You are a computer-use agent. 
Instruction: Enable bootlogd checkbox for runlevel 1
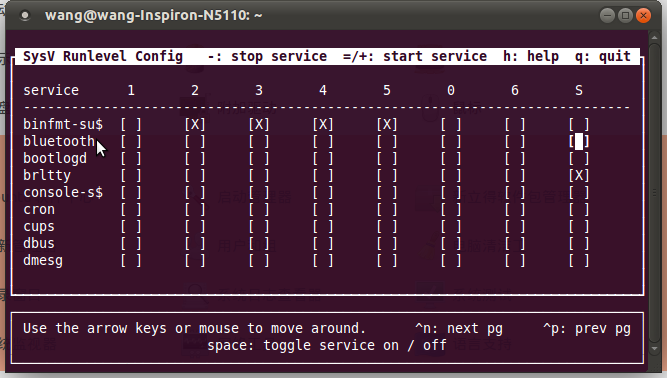(131, 158)
